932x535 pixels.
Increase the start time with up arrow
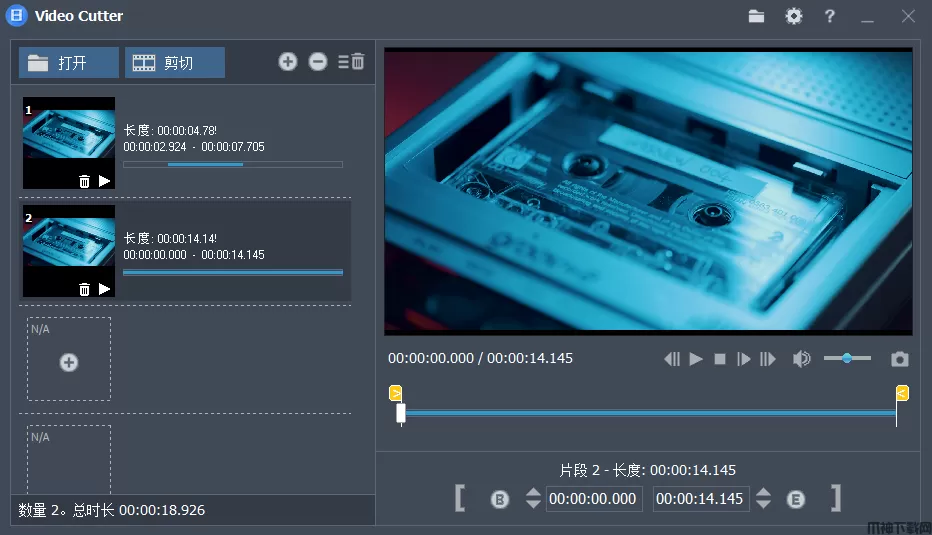[x=533, y=492]
